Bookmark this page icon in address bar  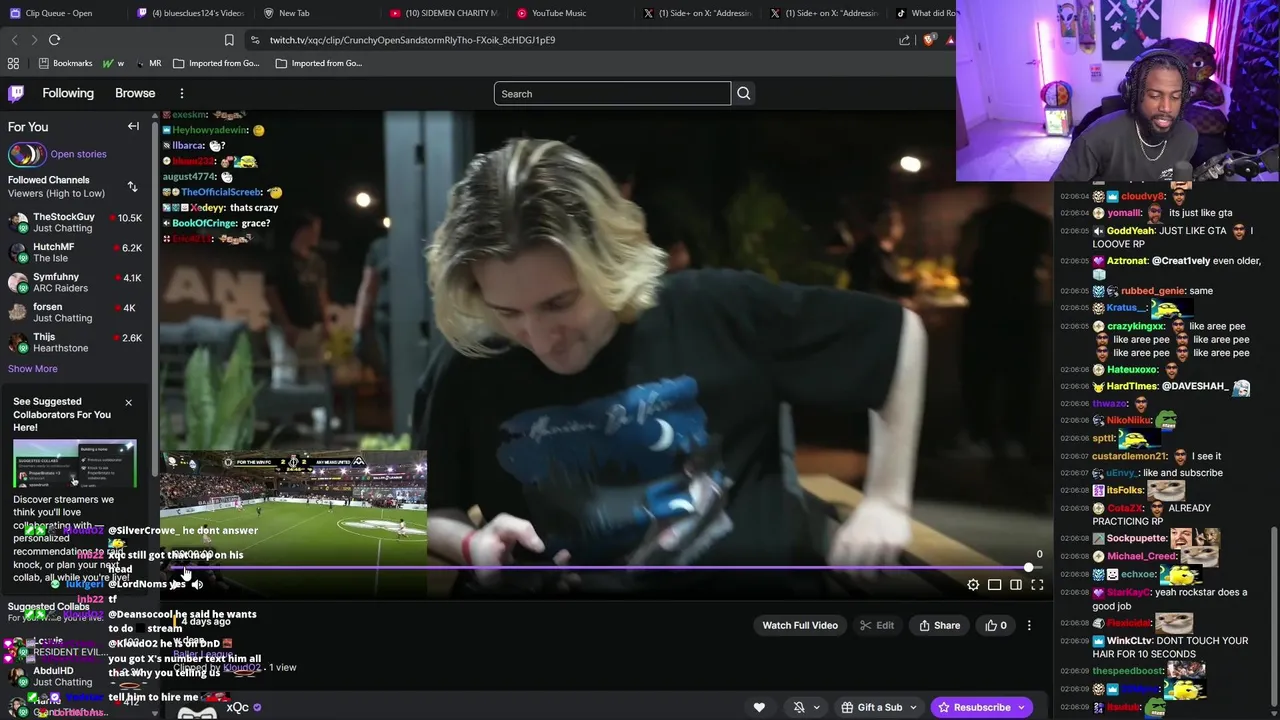[229, 40]
